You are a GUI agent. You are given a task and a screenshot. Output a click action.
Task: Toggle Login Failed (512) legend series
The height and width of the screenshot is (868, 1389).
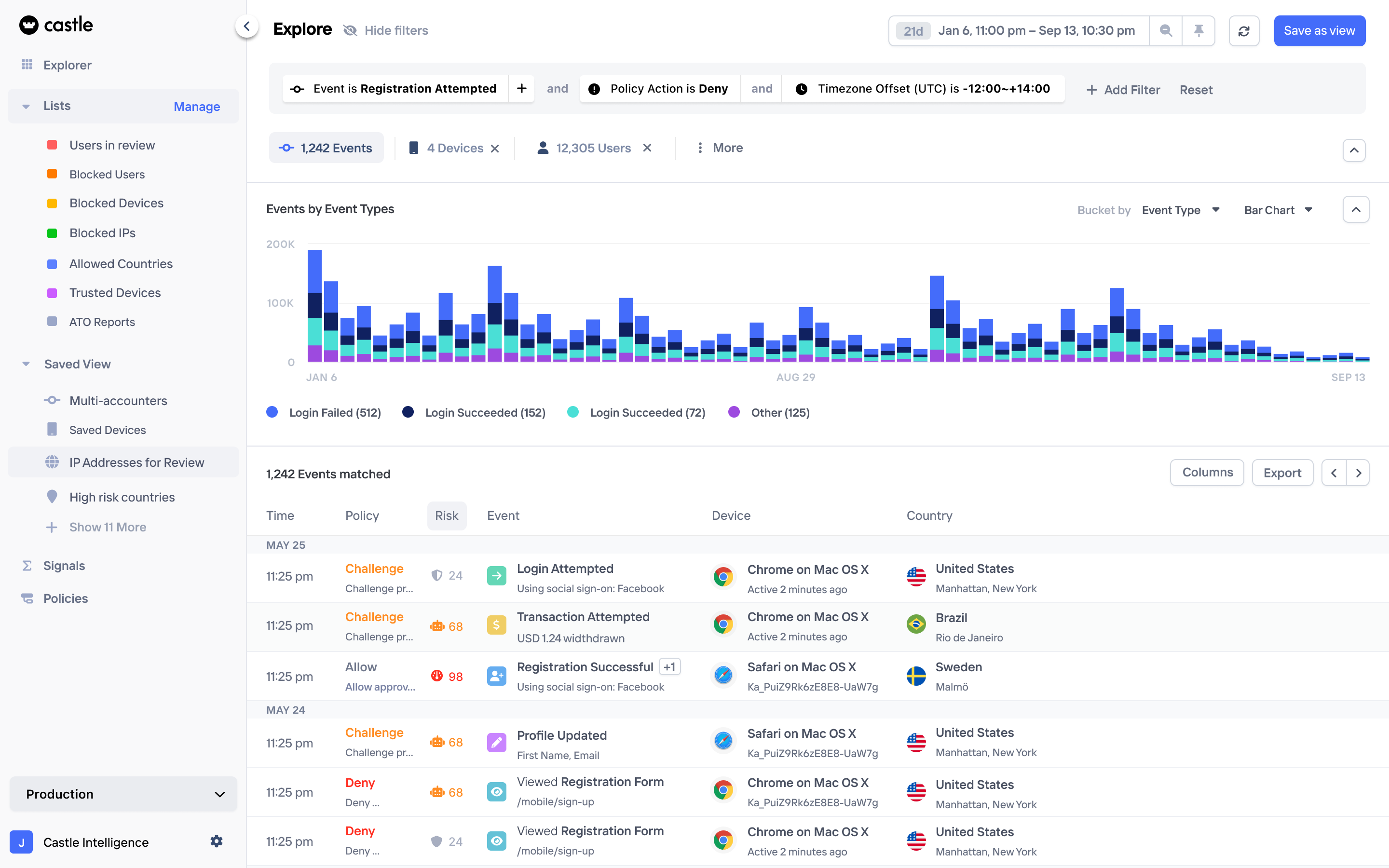(x=324, y=412)
